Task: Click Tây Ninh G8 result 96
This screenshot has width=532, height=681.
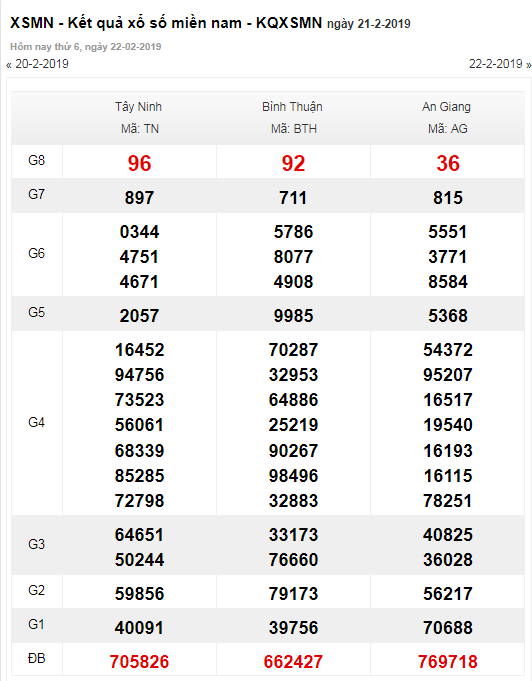Action: pos(139,163)
